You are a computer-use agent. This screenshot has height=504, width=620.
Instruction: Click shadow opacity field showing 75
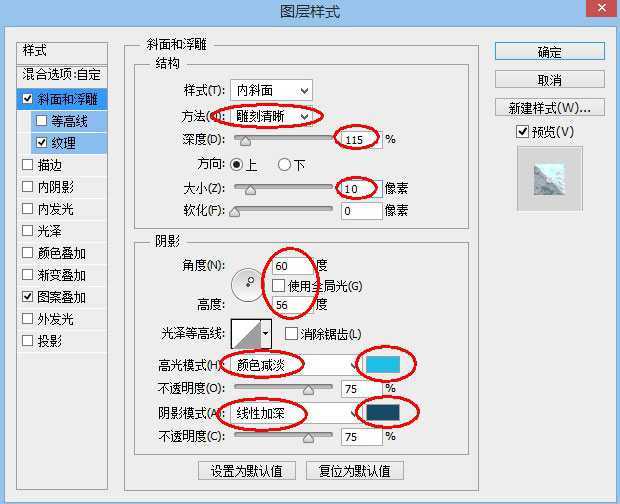coord(362,437)
